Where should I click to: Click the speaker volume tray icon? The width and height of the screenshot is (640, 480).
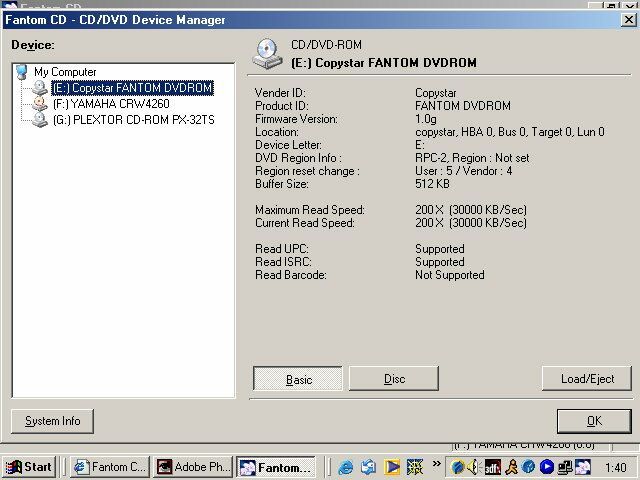(473, 467)
